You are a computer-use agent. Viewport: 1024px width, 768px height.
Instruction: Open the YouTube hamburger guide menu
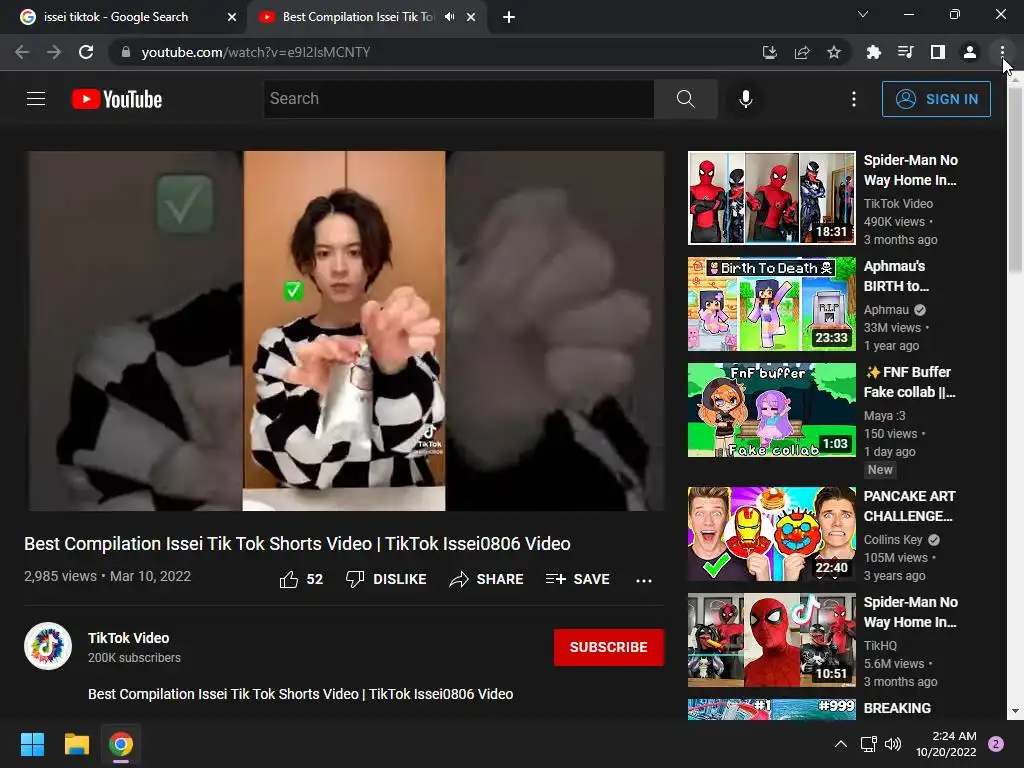pos(36,99)
